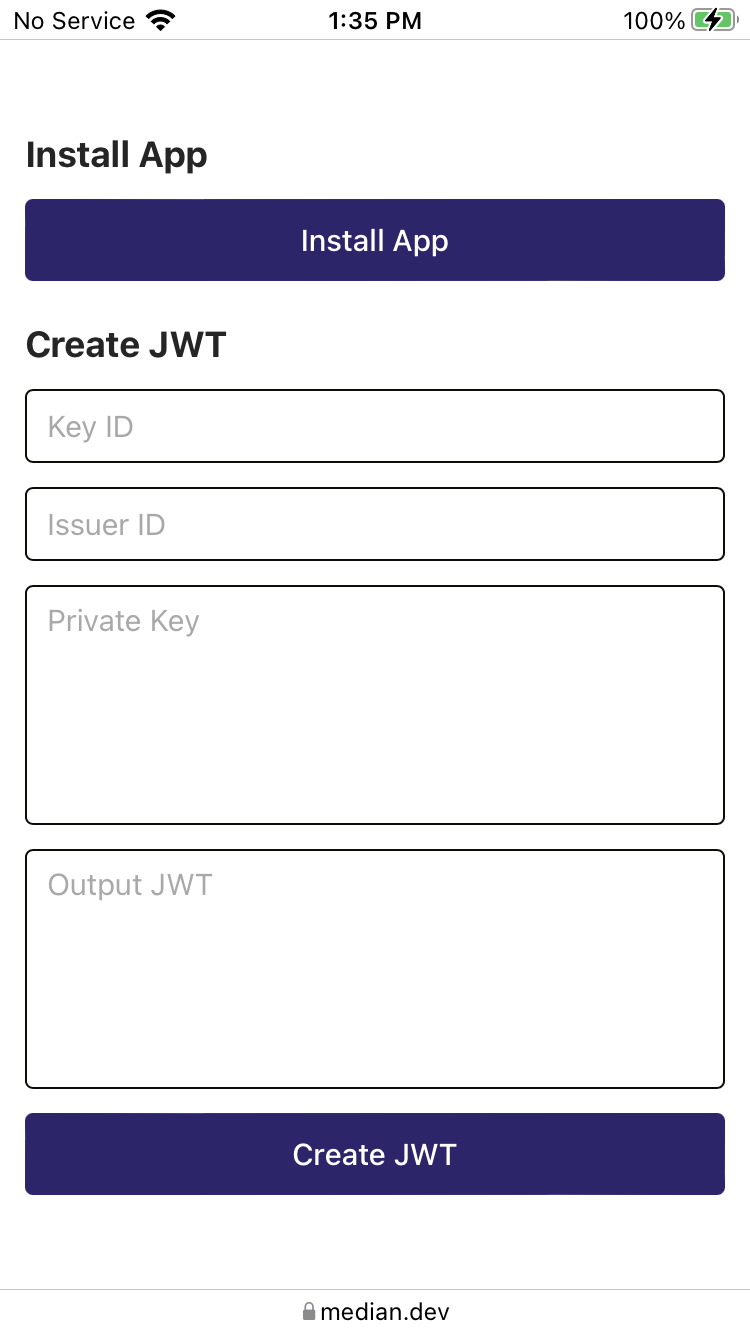The image size is (750, 1334).
Task: Tap the bottom browser bar area
Action: [375, 1311]
